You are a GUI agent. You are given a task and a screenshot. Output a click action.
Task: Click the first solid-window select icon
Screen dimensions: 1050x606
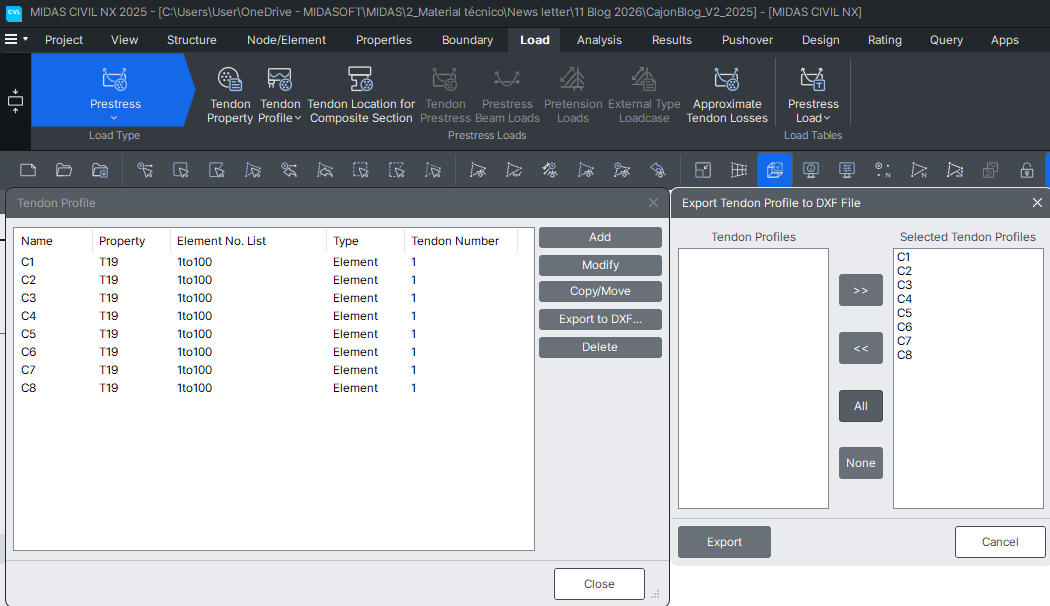[181, 170]
